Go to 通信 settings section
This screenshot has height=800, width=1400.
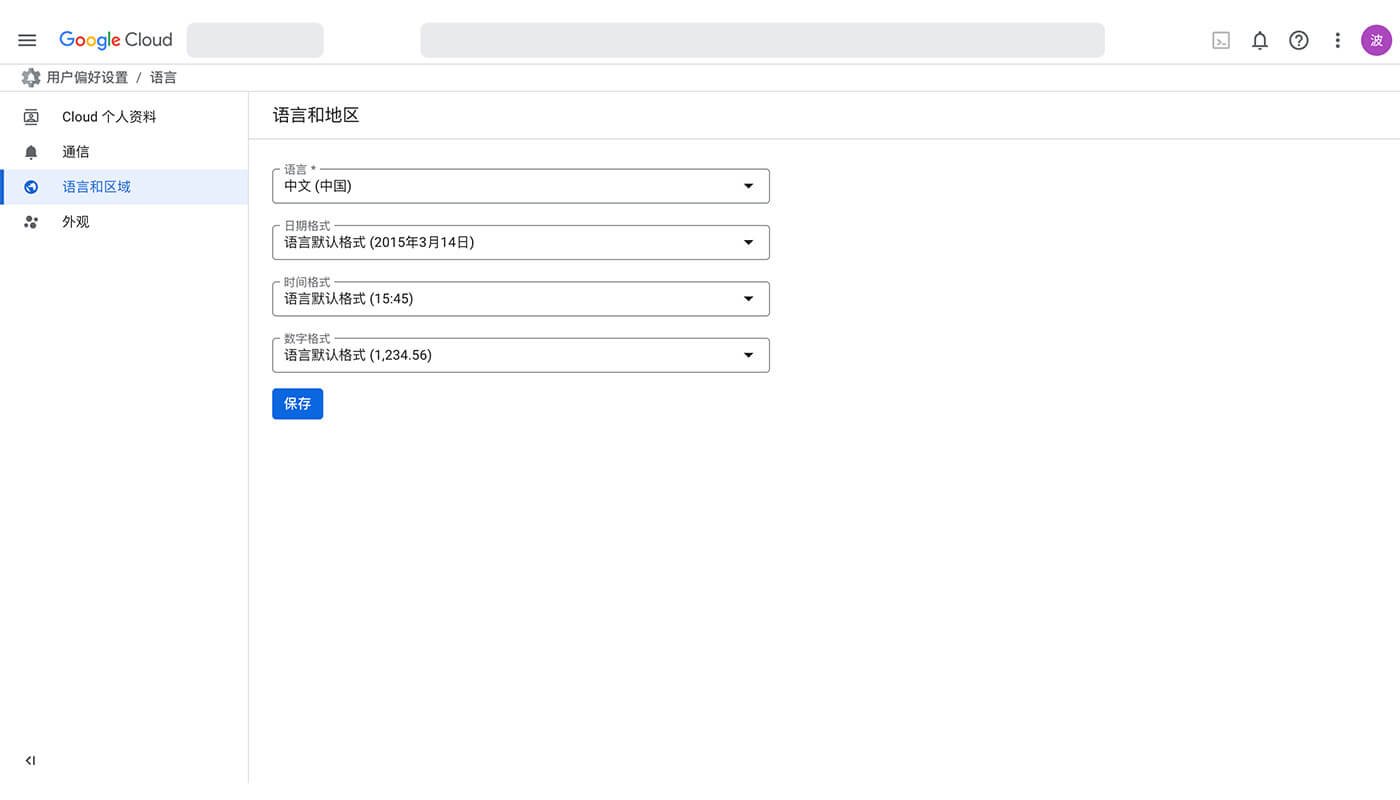coord(76,152)
